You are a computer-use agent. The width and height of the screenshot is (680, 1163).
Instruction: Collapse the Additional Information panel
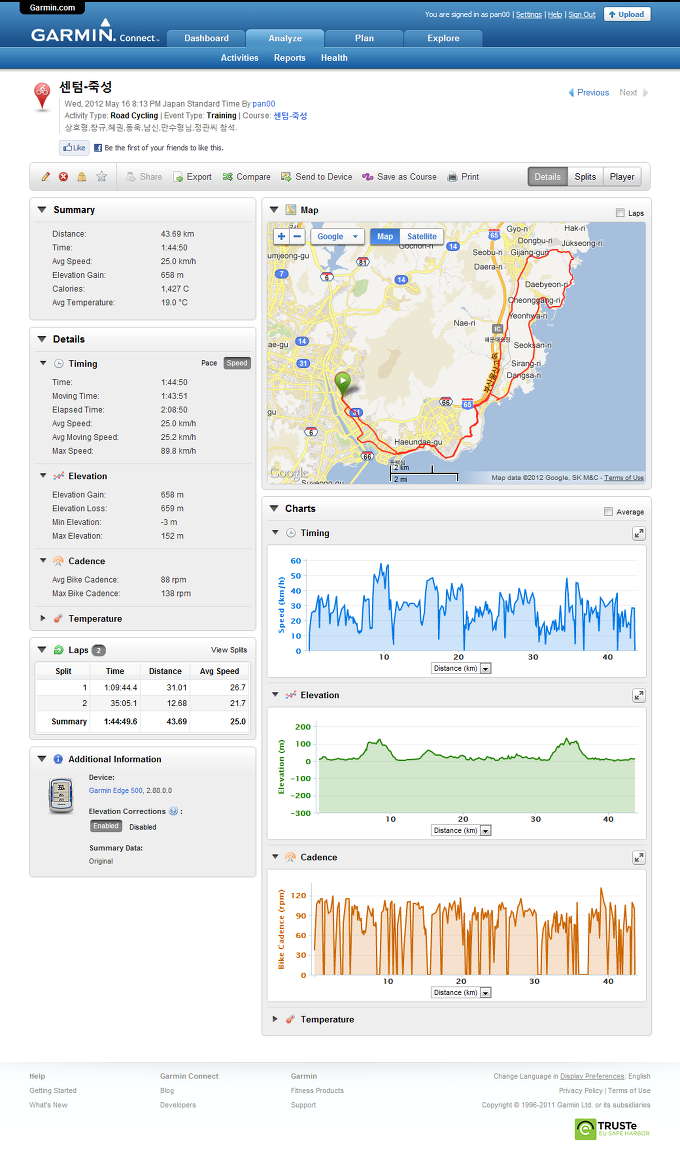coord(42,760)
